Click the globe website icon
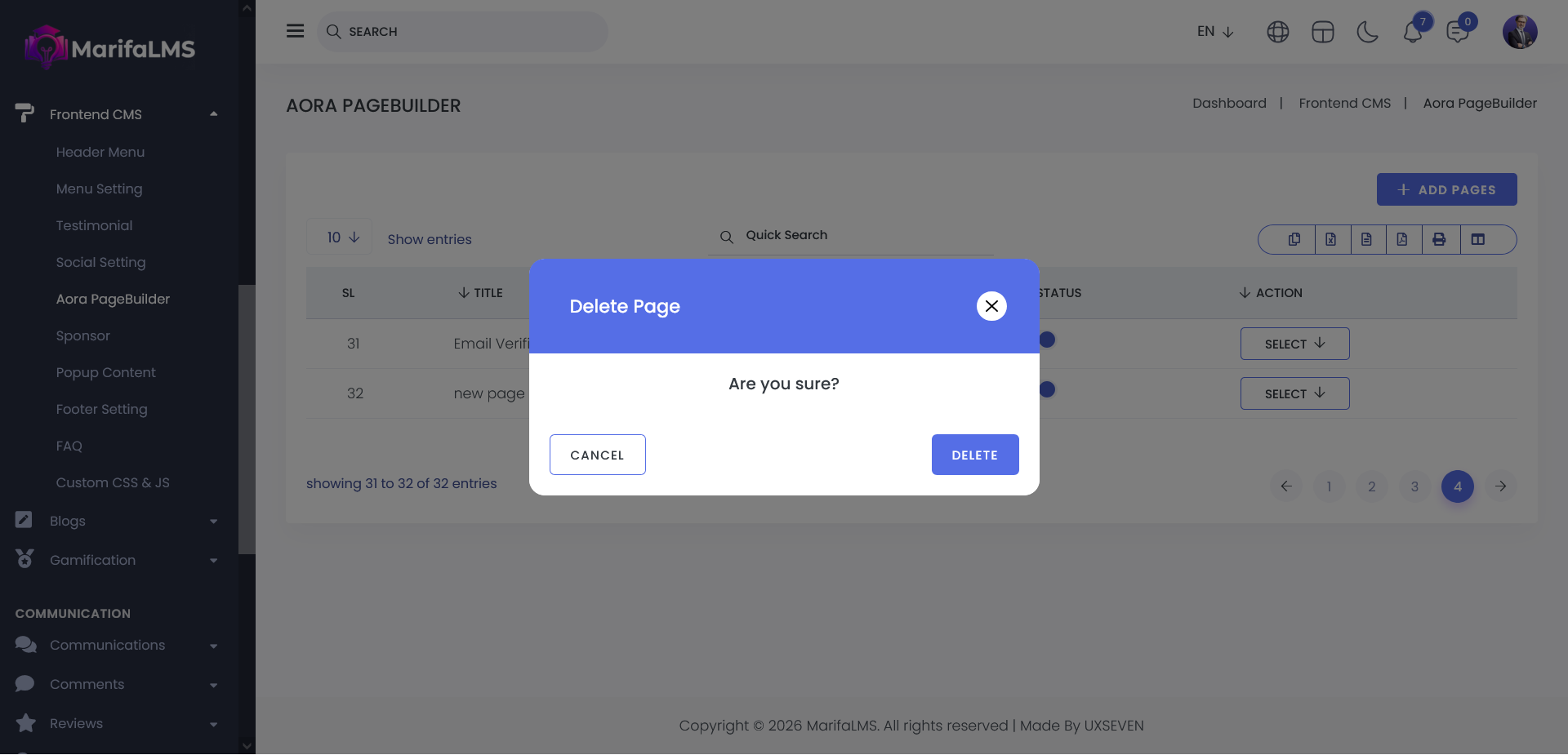 [x=1277, y=32]
